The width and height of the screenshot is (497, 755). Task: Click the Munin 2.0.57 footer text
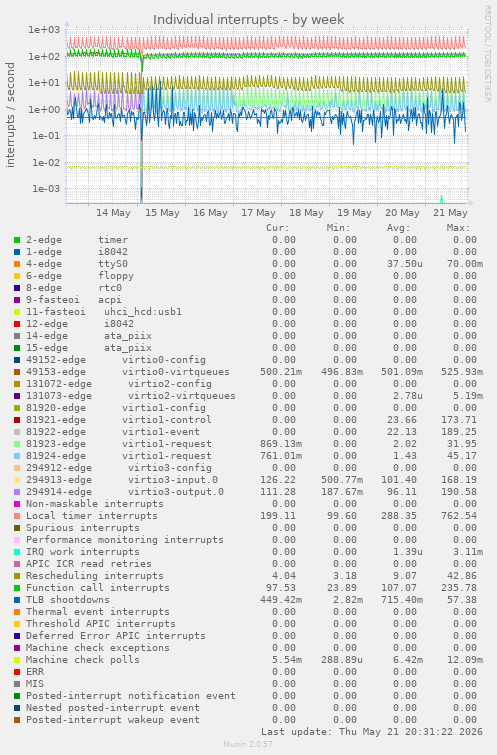[x=248, y=744]
